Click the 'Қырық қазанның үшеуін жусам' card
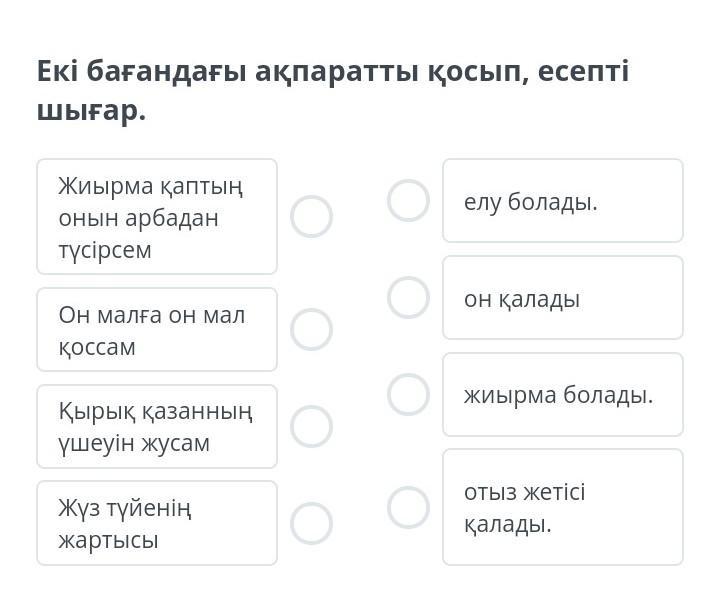Screen dimensions: 707x603 click(157, 426)
